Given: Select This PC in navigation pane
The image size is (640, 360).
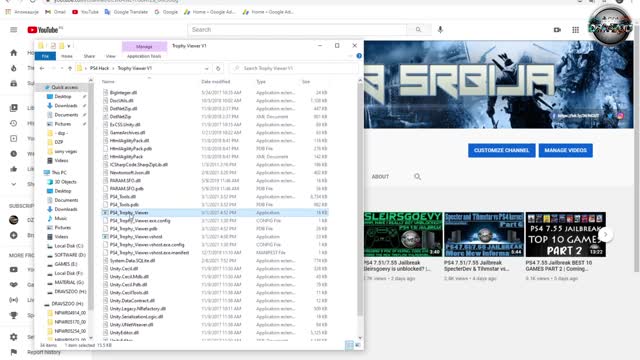Looking at the screenshot, I should click(59, 173).
